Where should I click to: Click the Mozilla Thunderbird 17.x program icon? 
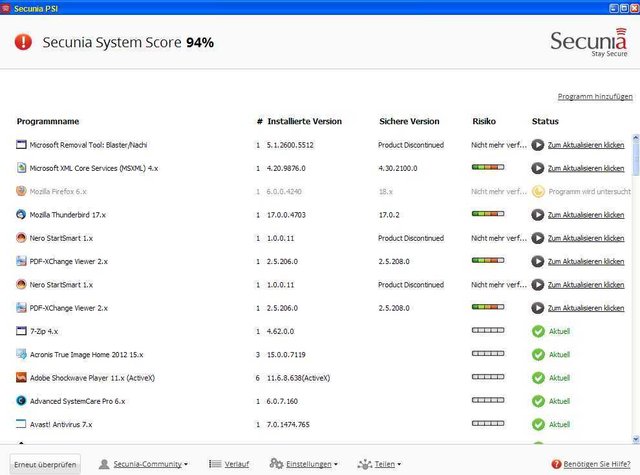21,214
